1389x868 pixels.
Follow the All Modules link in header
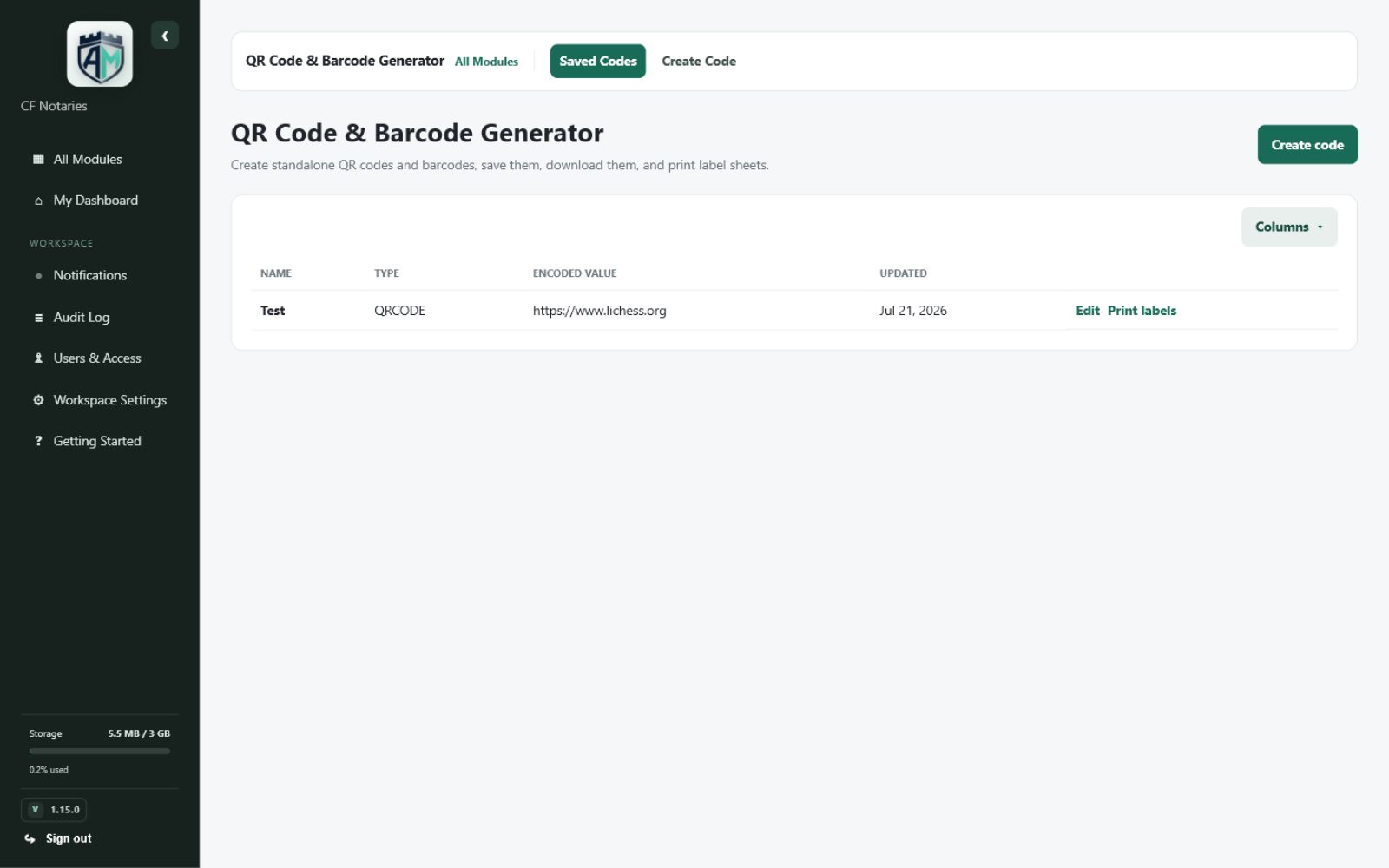pyautogui.click(x=486, y=62)
